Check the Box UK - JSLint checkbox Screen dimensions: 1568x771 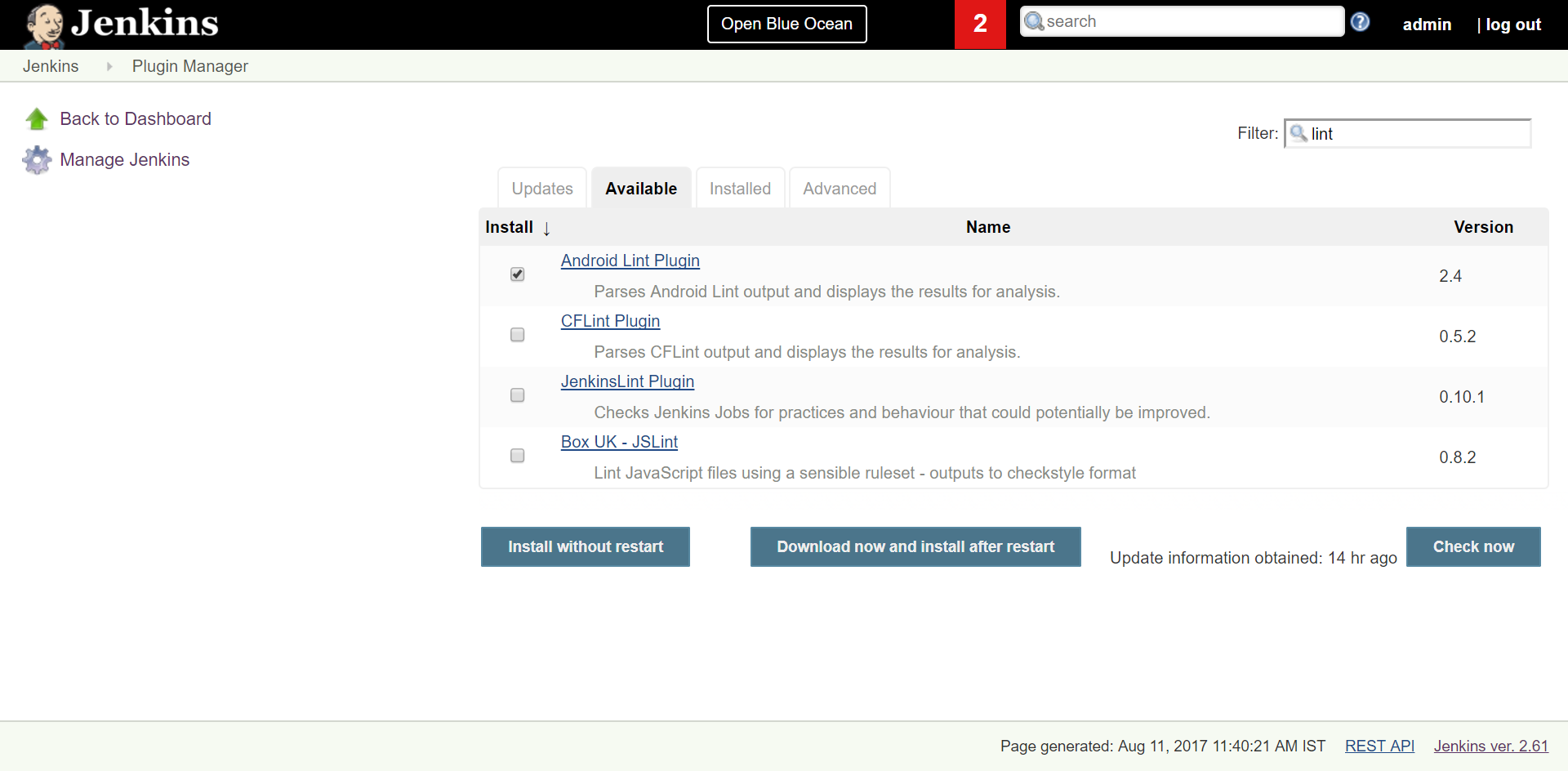pos(517,456)
